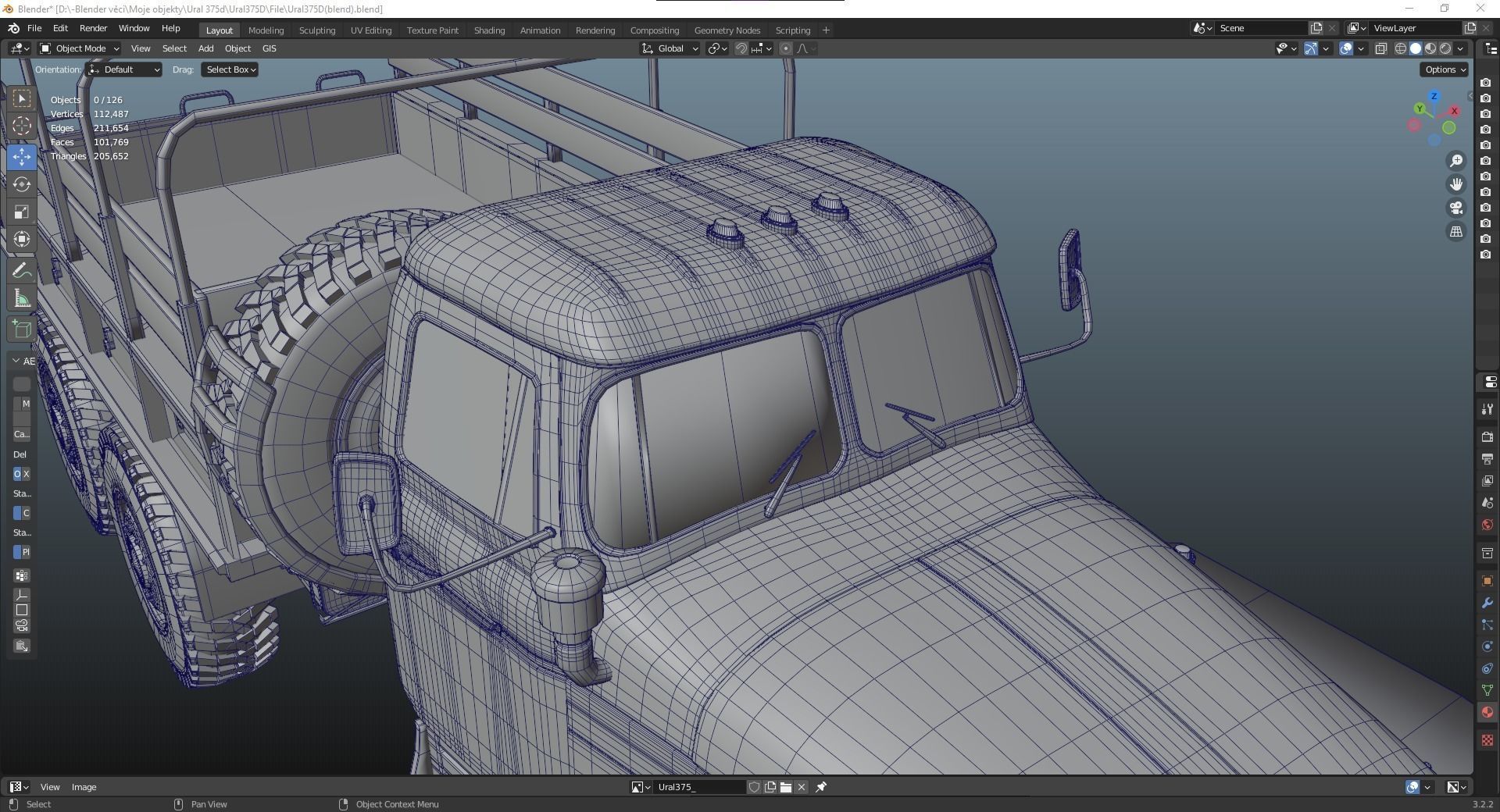Open the Object Data properties tab
The height and width of the screenshot is (812, 1500).
tap(1487, 690)
